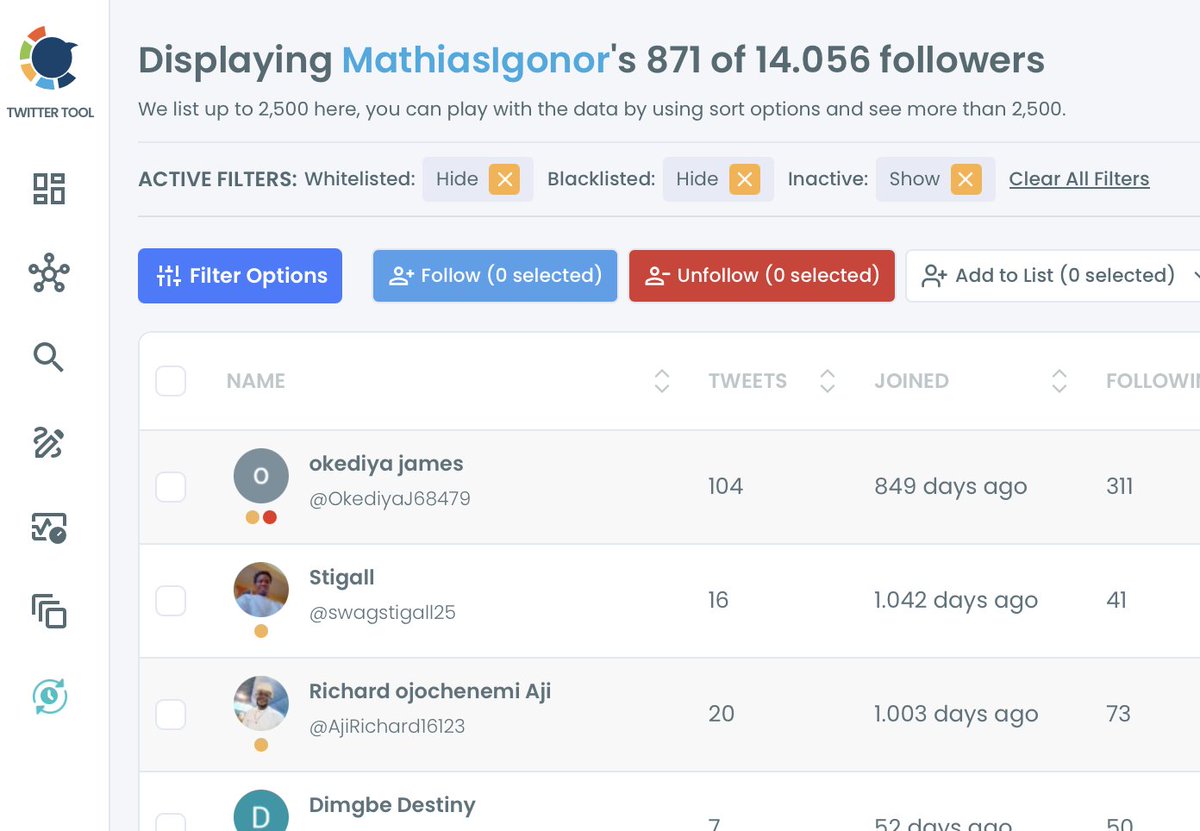Click tweets value 104

click(725, 487)
